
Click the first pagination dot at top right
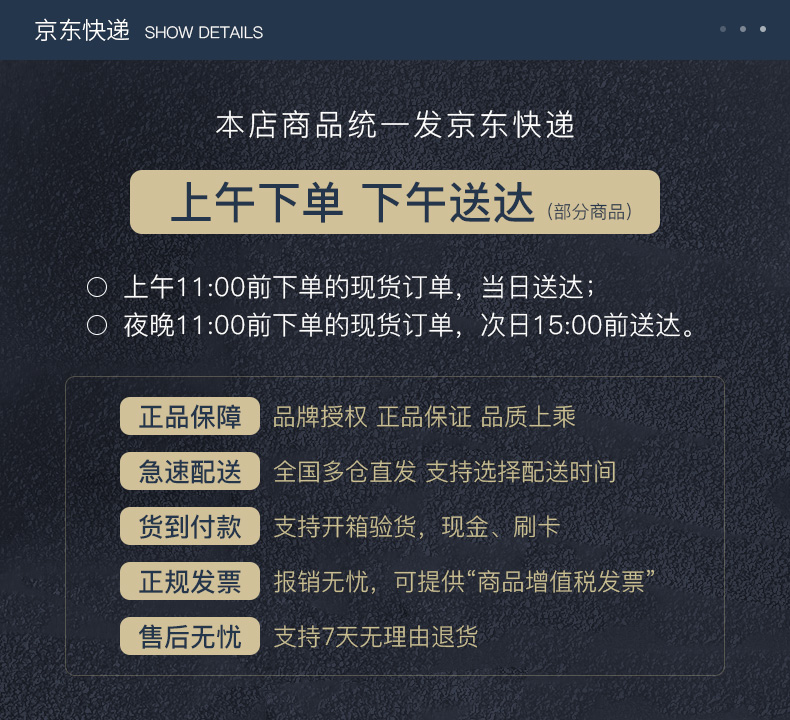click(723, 29)
